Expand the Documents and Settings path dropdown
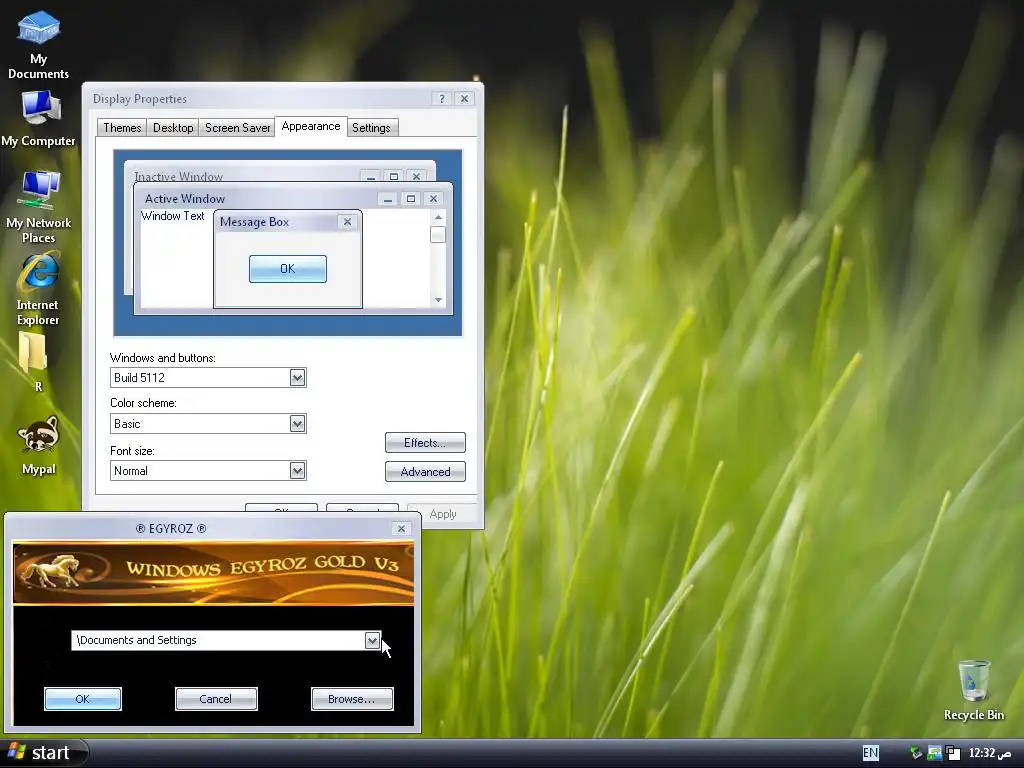This screenshot has height=768, width=1024. click(x=372, y=640)
